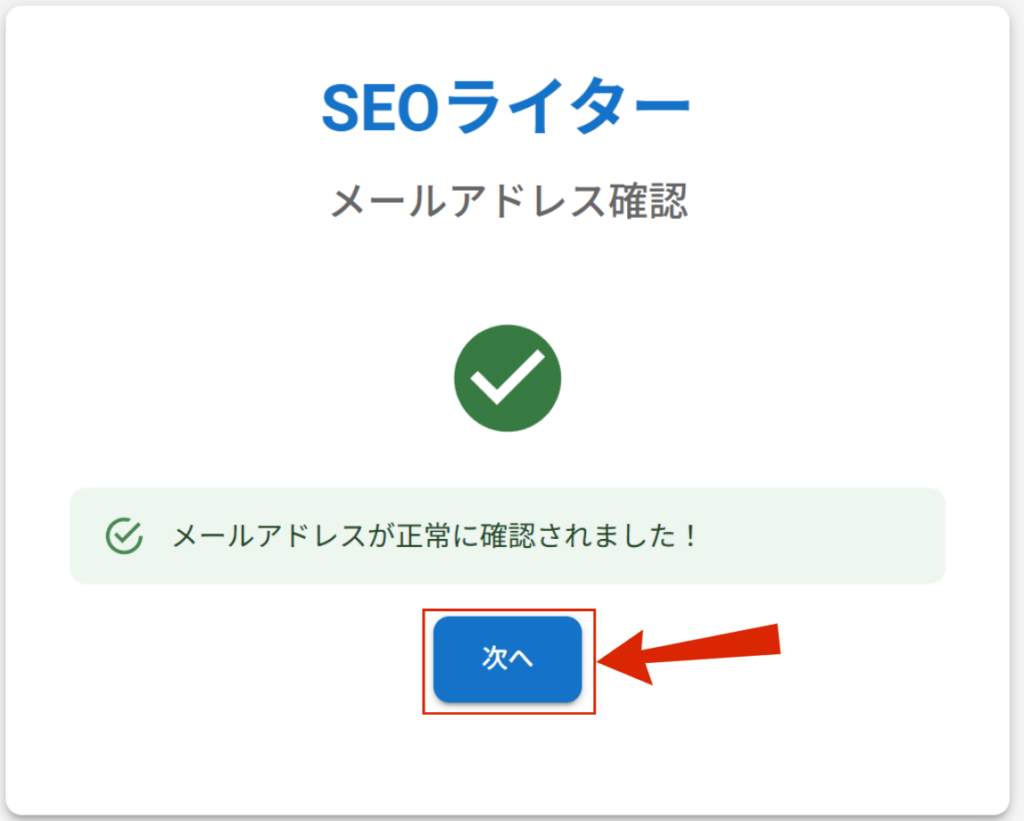The height and width of the screenshot is (821, 1024).
Task: Click the small outlined check icon in alert
Action: tap(123, 536)
